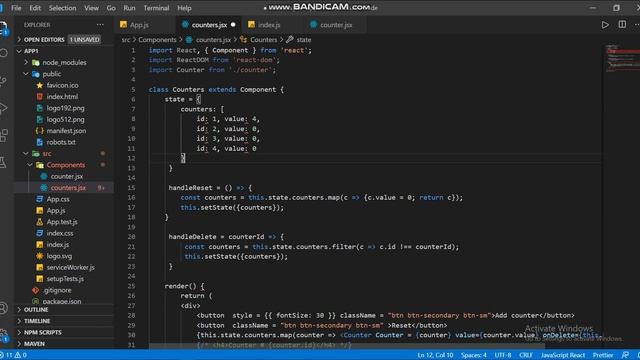Click Ln 12, Col 10 status

click(435, 355)
